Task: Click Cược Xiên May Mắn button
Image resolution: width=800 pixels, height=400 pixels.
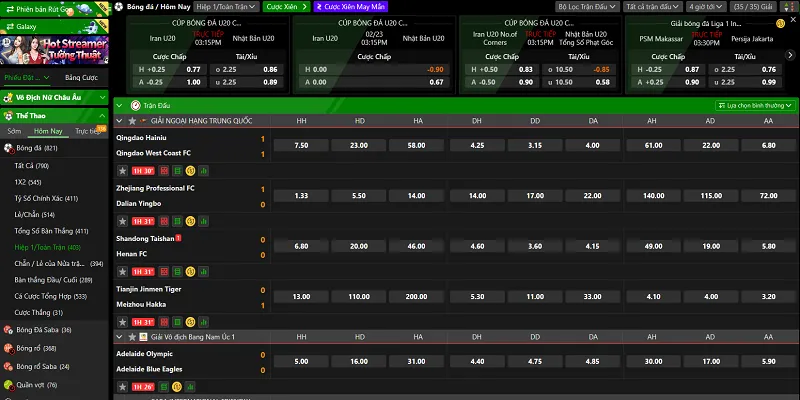Action: click(351, 7)
